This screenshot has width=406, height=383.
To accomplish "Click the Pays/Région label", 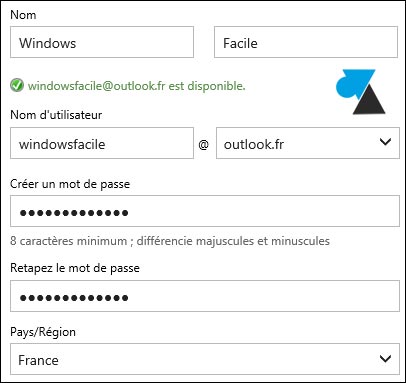I will coord(43,332).
